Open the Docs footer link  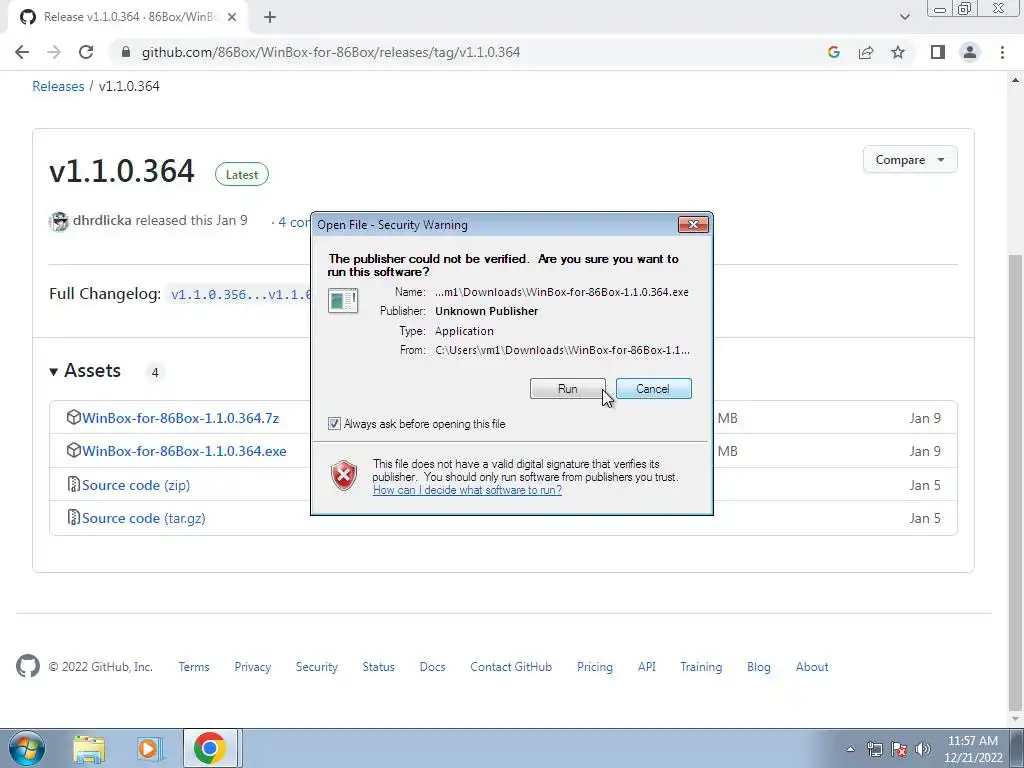(432, 667)
